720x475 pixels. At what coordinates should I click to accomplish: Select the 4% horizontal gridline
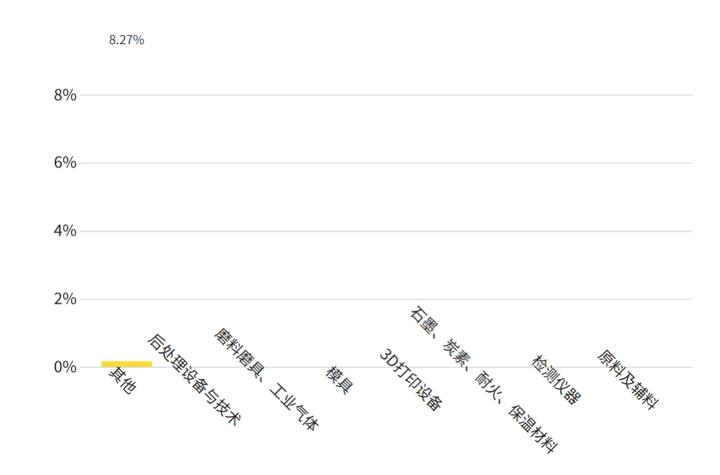tap(400, 231)
